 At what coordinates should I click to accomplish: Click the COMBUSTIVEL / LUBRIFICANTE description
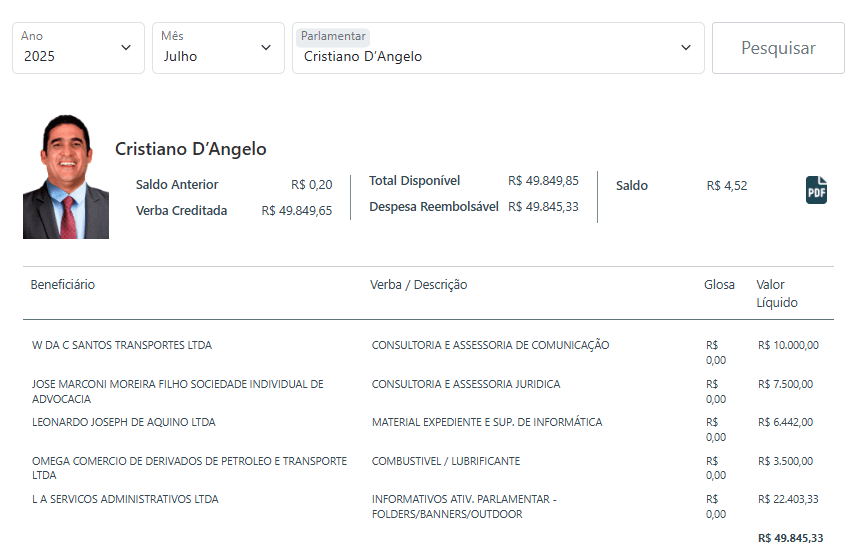[x=446, y=462]
